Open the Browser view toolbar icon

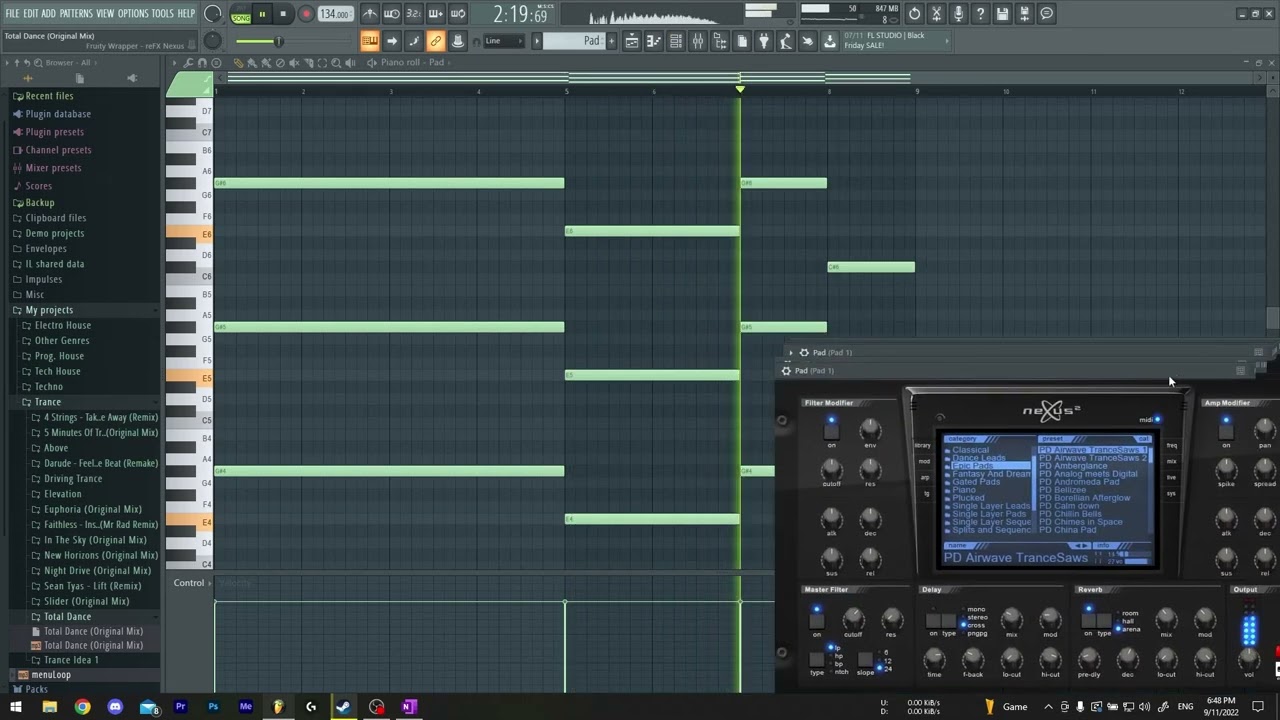(x=720, y=41)
